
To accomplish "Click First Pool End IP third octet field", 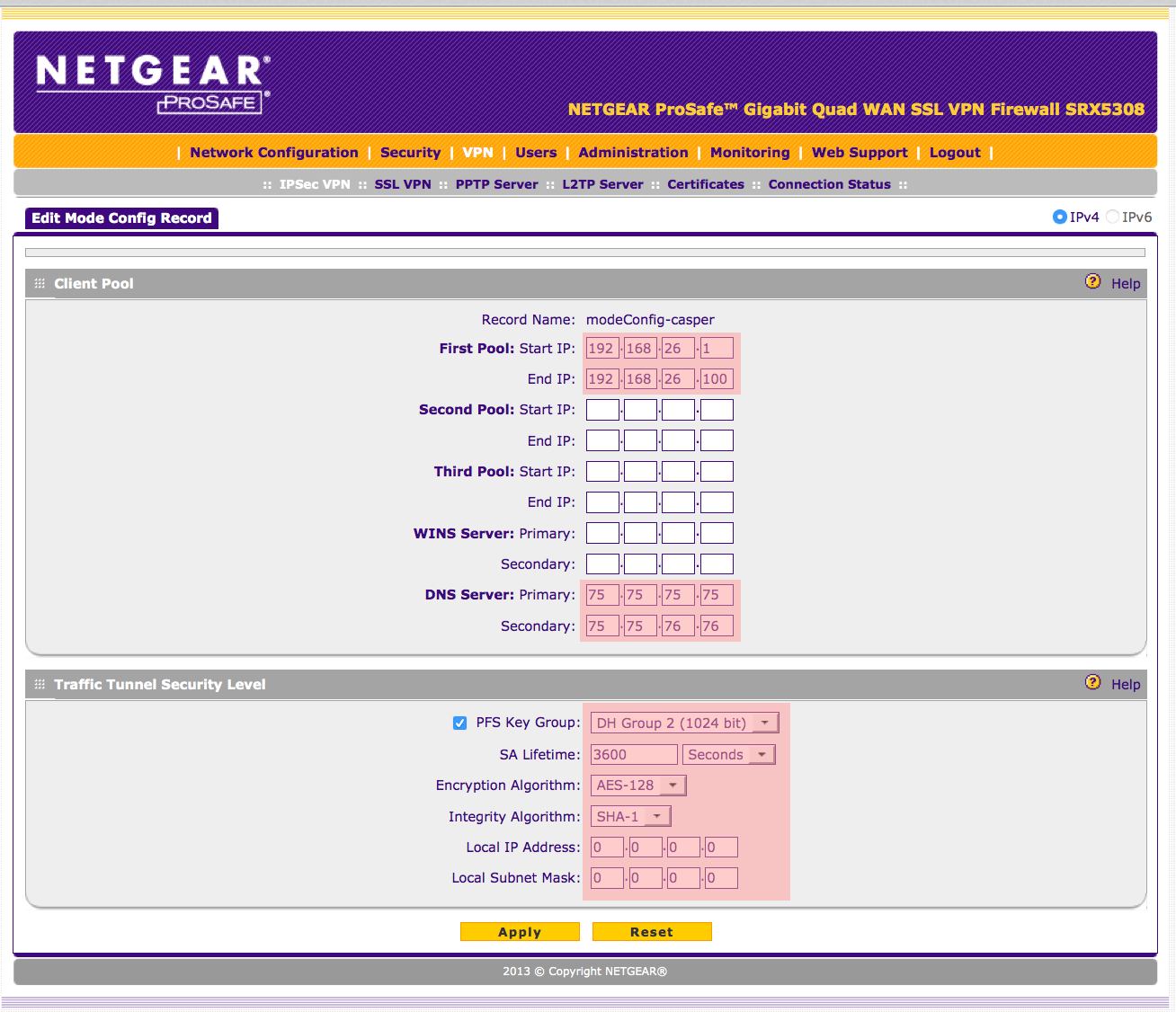I will (678, 378).
